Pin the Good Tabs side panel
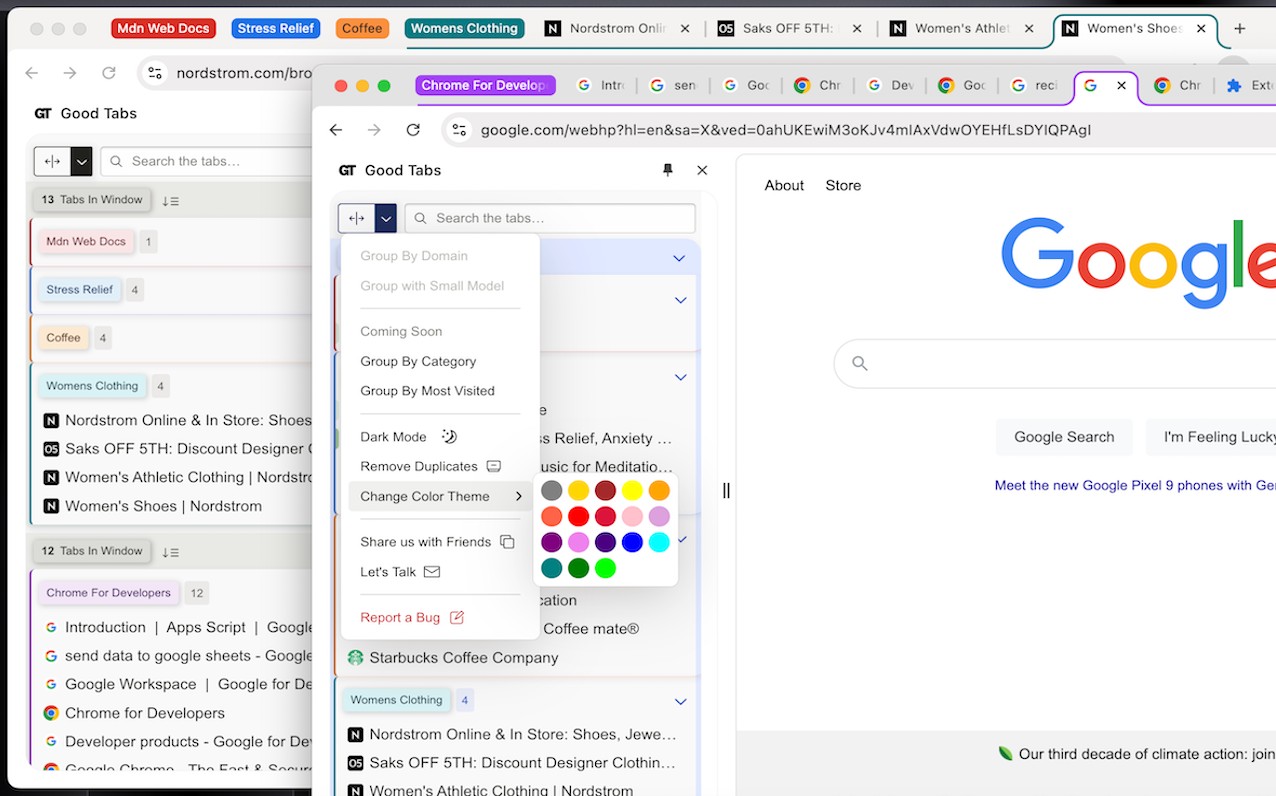The height and width of the screenshot is (796, 1276). pos(668,170)
